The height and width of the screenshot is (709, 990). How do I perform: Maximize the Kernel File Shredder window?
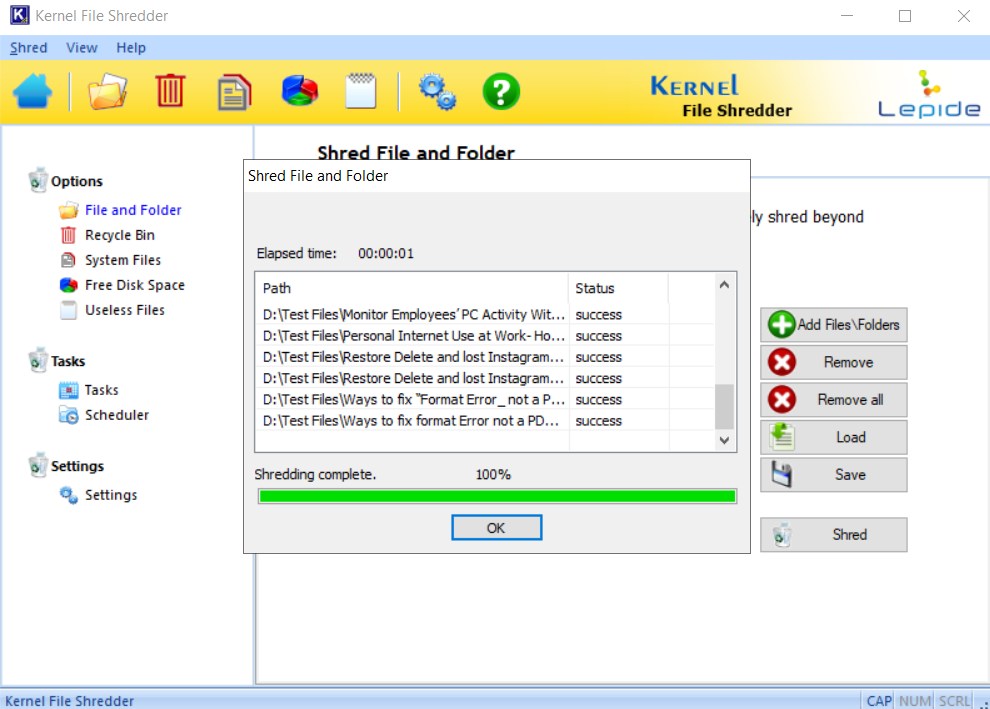(905, 16)
